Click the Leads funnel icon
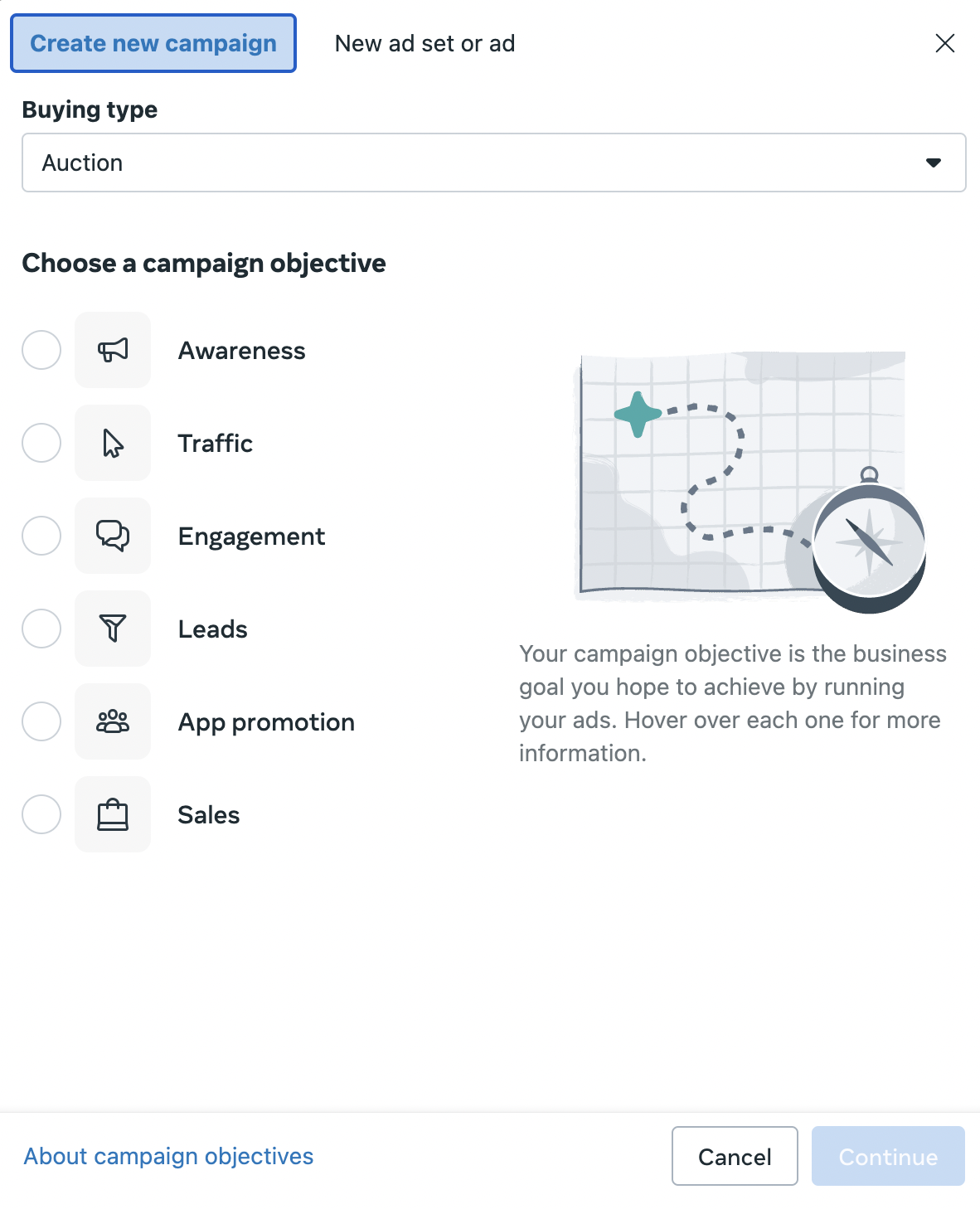The image size is (980, 1209). pos(113,629)
